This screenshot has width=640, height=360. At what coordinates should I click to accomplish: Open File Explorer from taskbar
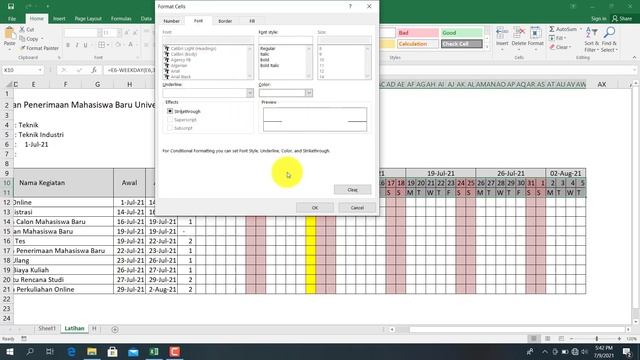click(92, 352)
